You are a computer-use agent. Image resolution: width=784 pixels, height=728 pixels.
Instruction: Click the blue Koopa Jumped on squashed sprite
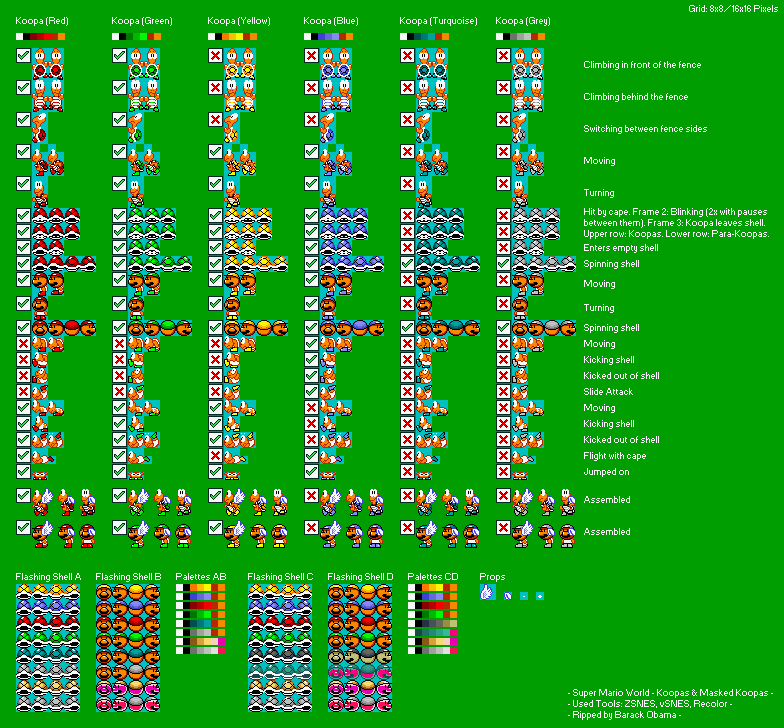pyautogui.click(x=328, y=476)
